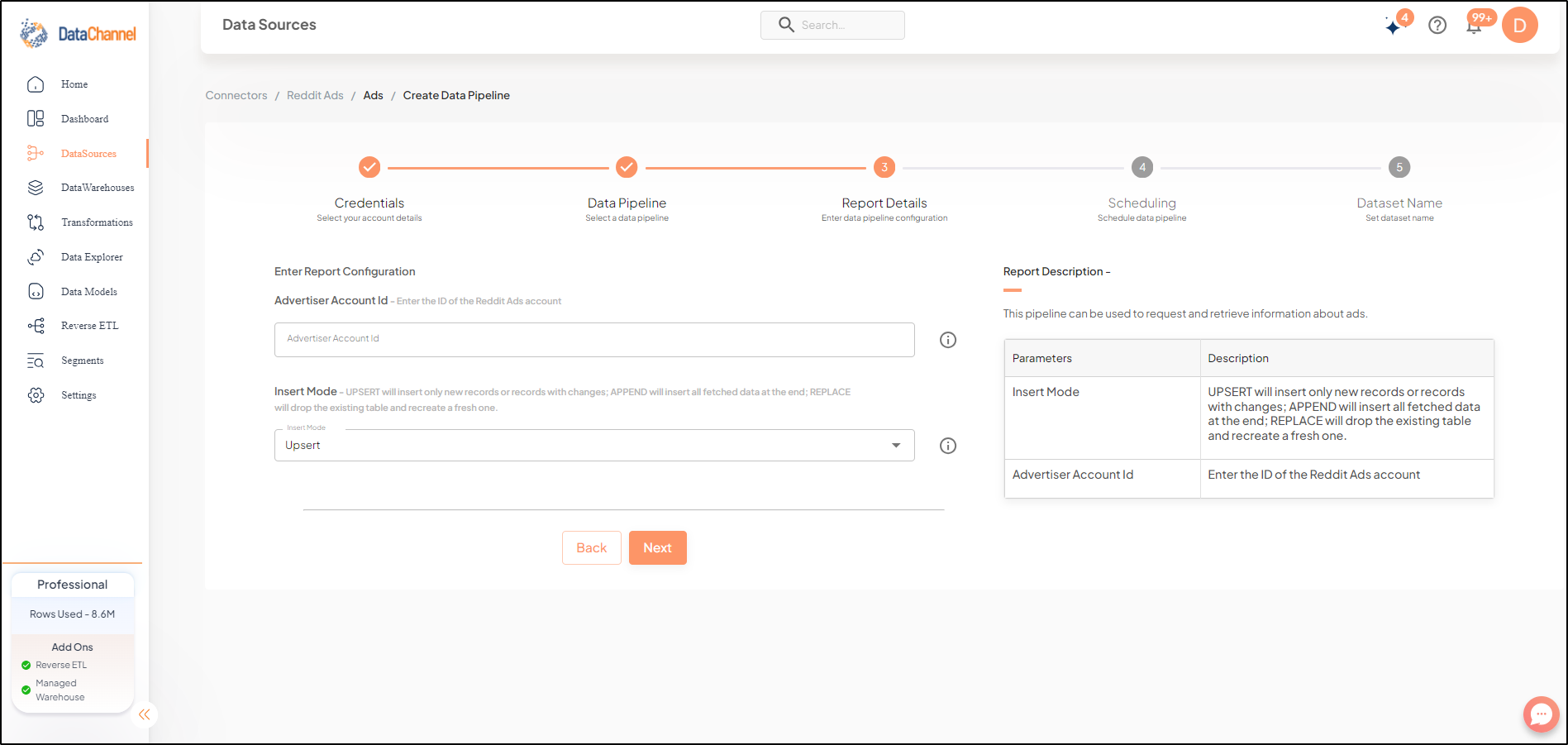Open the Connectors breadcrumb link
Image resolution: width=1568 pixels, height=745 pixels.
click(x=236, y=95)
